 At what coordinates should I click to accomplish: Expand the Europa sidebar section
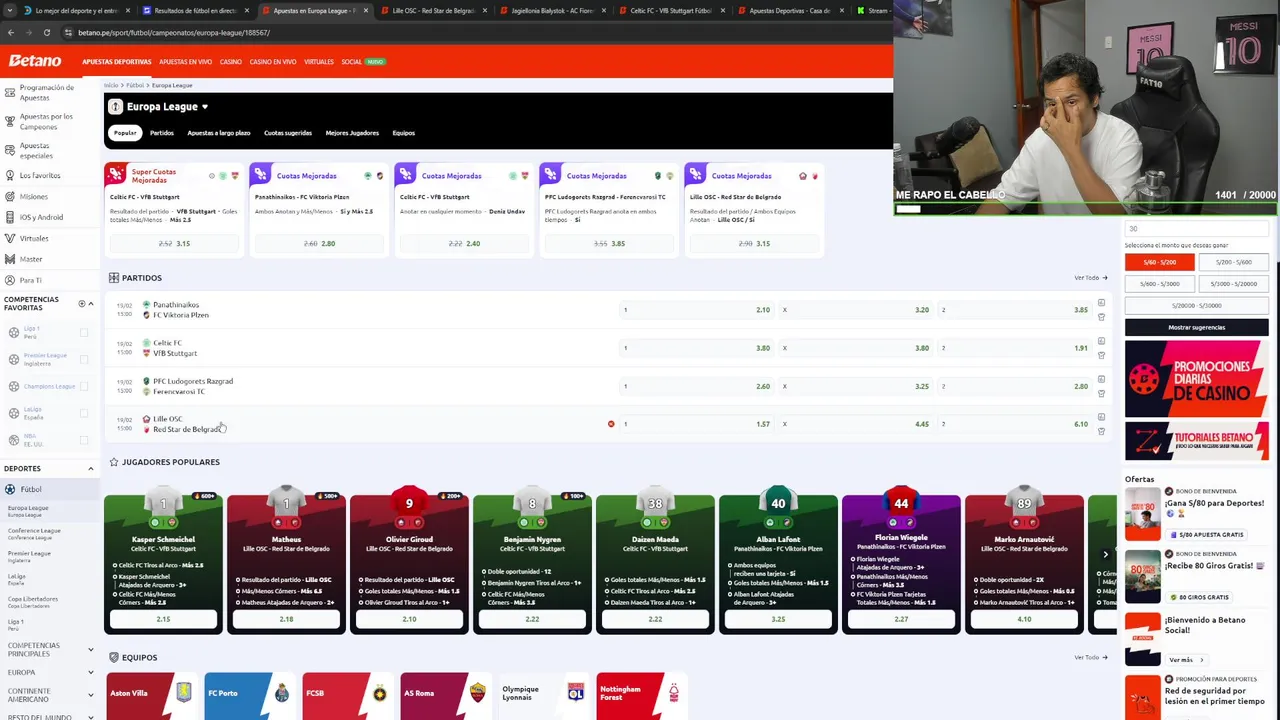[x=90, y=672]
